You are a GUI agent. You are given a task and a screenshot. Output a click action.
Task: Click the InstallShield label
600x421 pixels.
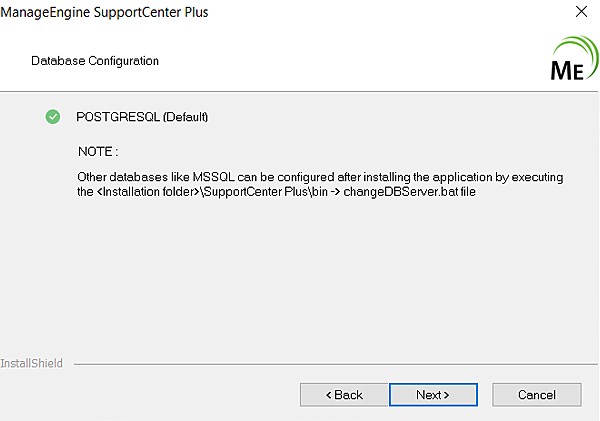pyautogui.click(x=31, y=363)
